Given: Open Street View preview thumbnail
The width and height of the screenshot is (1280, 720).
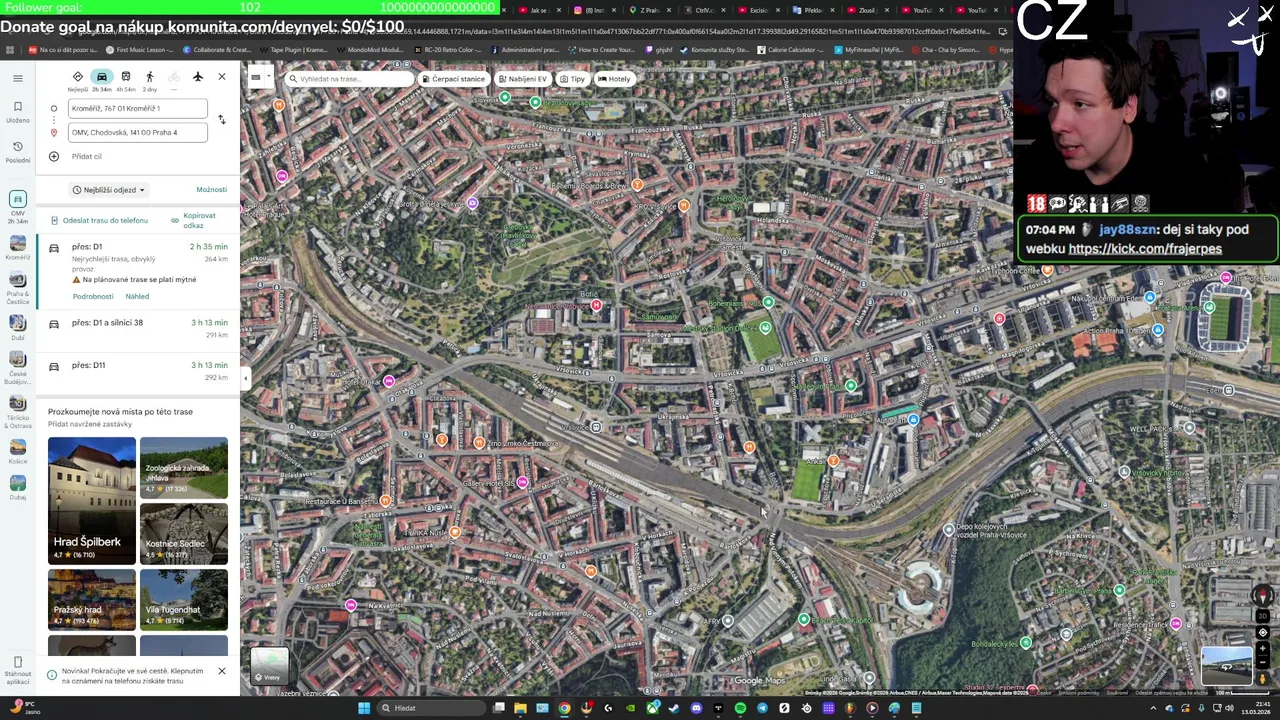Looking at the screenshot, I should click(1227, 666).
